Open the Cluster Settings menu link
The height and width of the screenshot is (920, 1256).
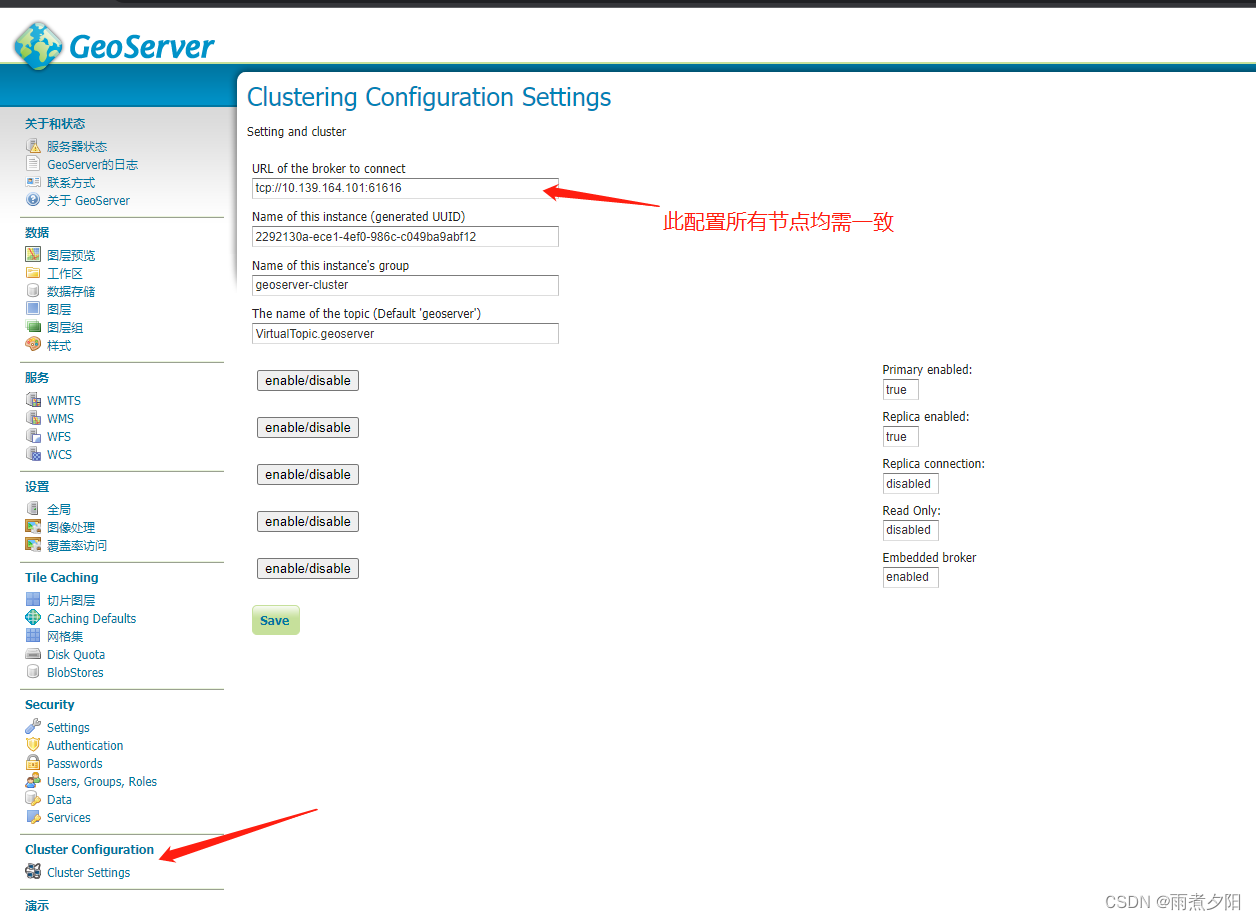pos(88,873)
